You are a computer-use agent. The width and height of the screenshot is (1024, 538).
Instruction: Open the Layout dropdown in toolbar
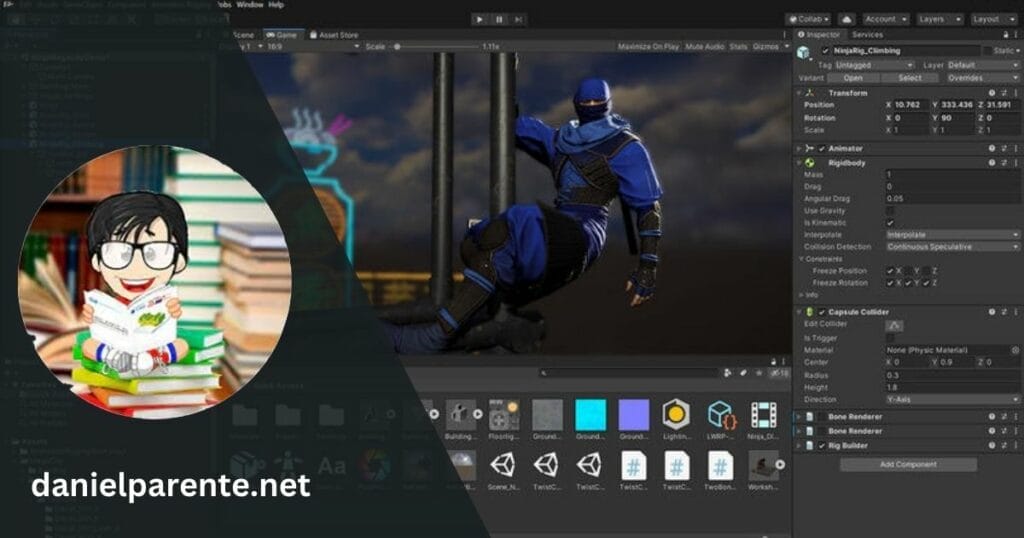pyautogui.click(x=993, y=20)
